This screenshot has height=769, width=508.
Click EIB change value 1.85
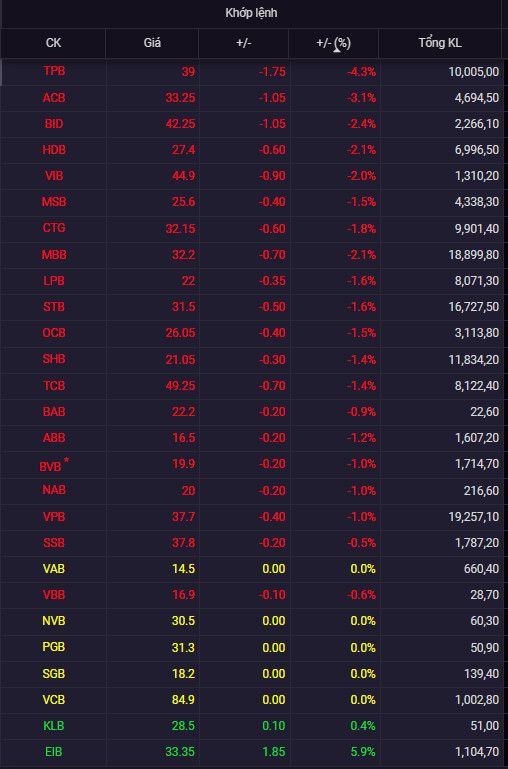(x=274, y=752)
